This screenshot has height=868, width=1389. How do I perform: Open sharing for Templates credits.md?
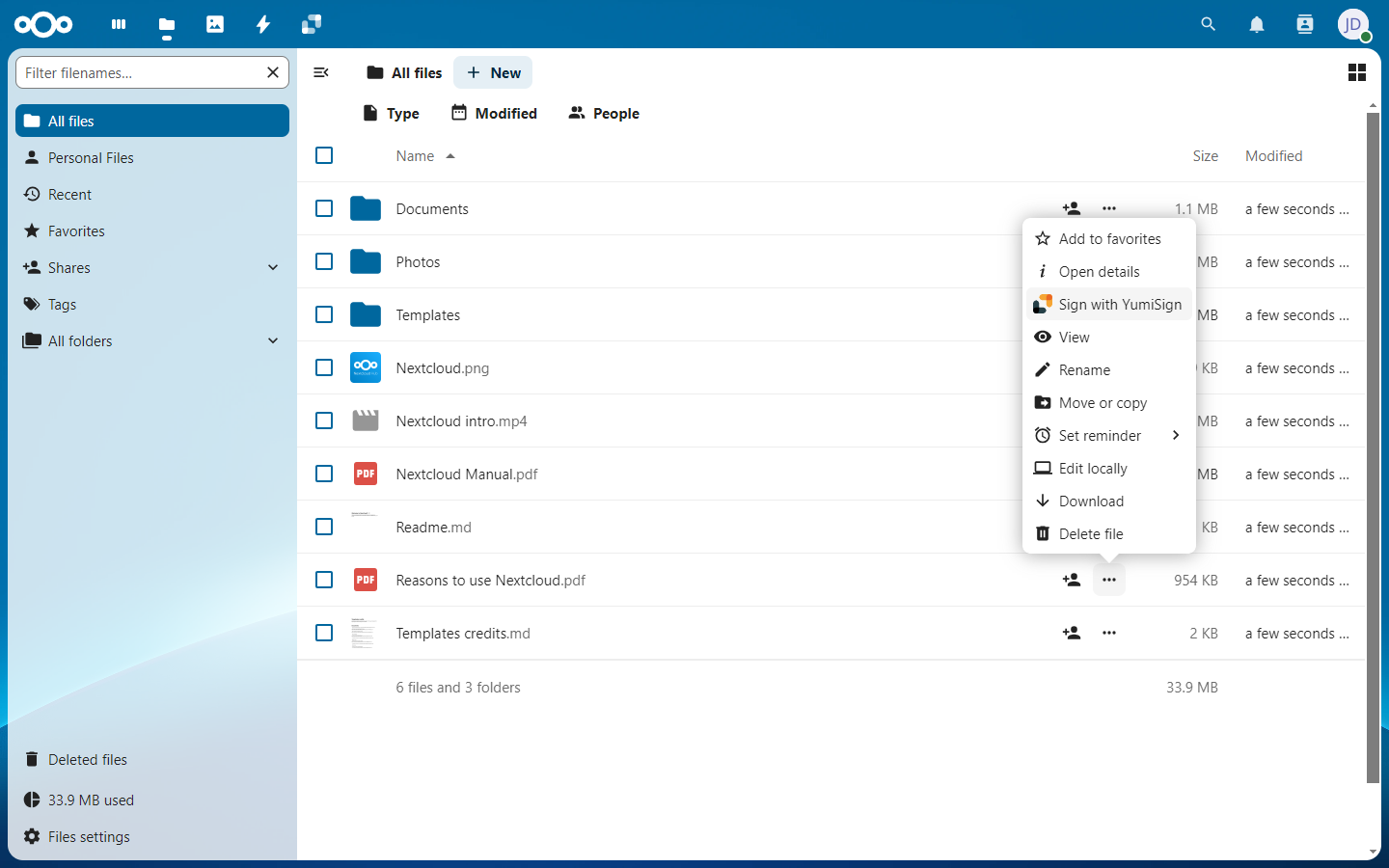tap(1072, 633)
